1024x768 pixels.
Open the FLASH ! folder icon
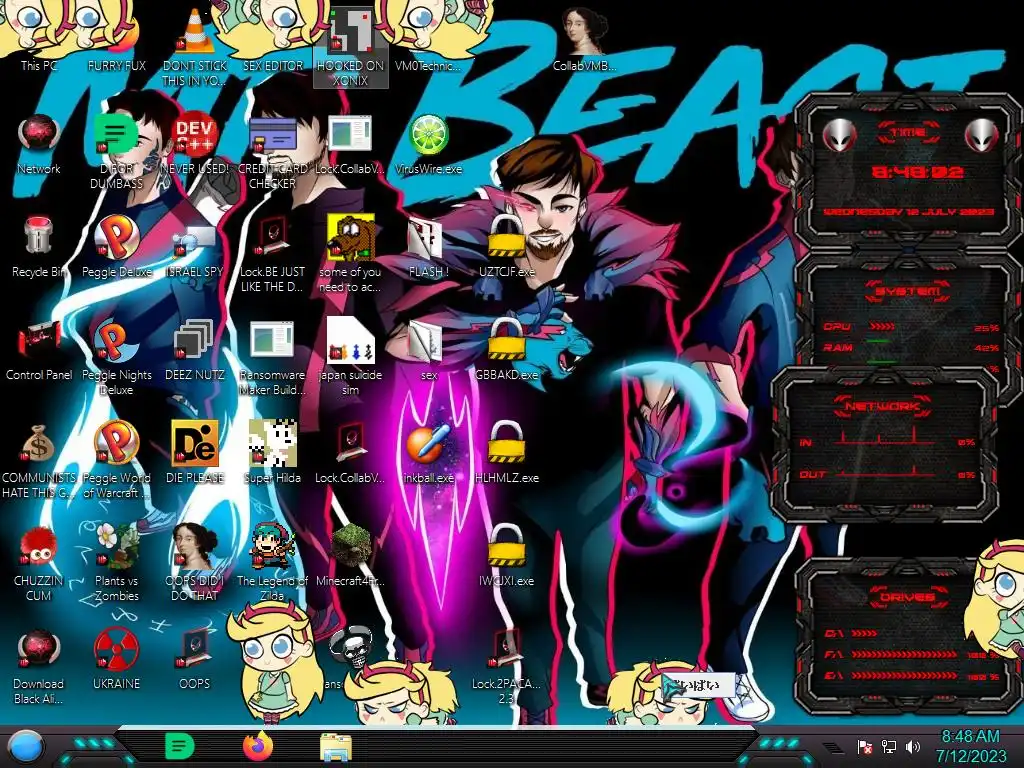428,247
